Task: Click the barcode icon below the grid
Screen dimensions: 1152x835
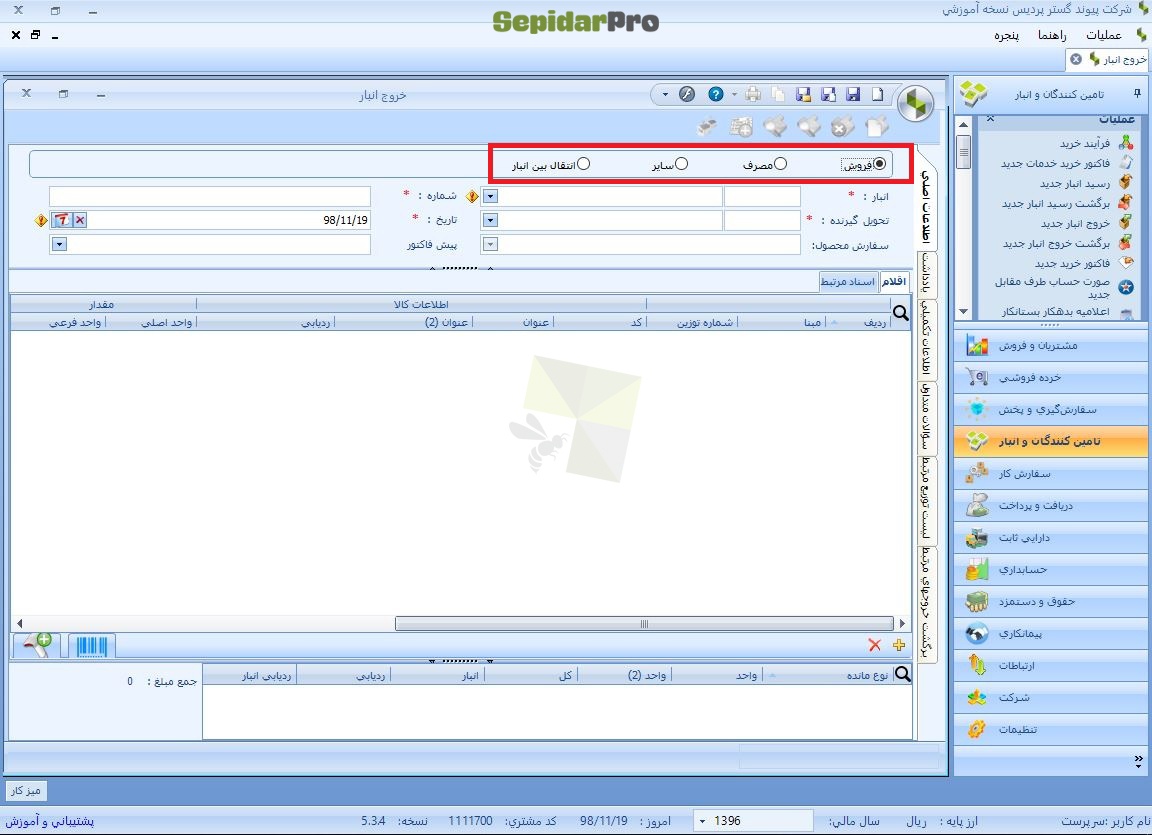Action: [92, 646]
